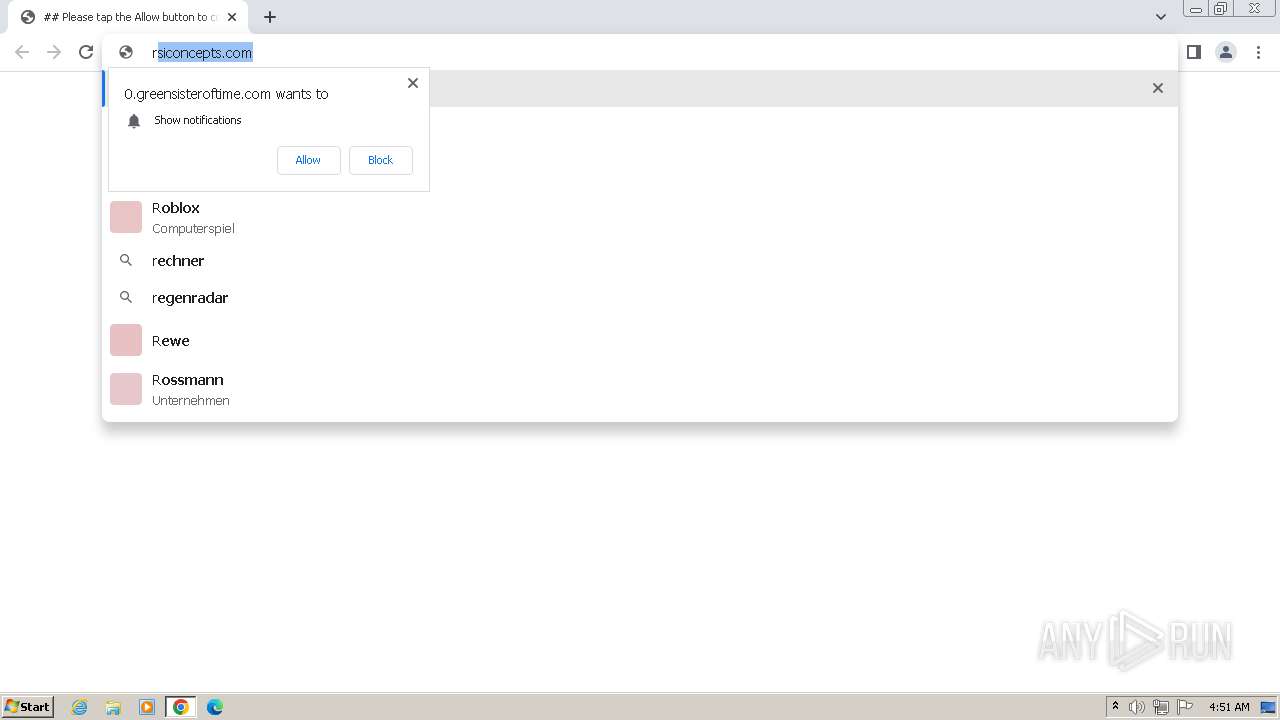
Task: Choose the Rewe suggestion
Action: click(x=640, y=340)
